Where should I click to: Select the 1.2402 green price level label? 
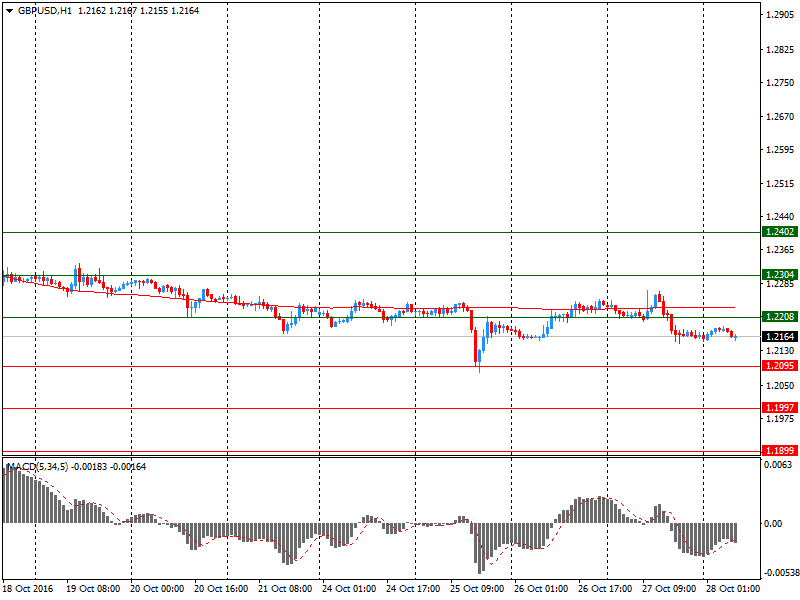pos(779,232)
